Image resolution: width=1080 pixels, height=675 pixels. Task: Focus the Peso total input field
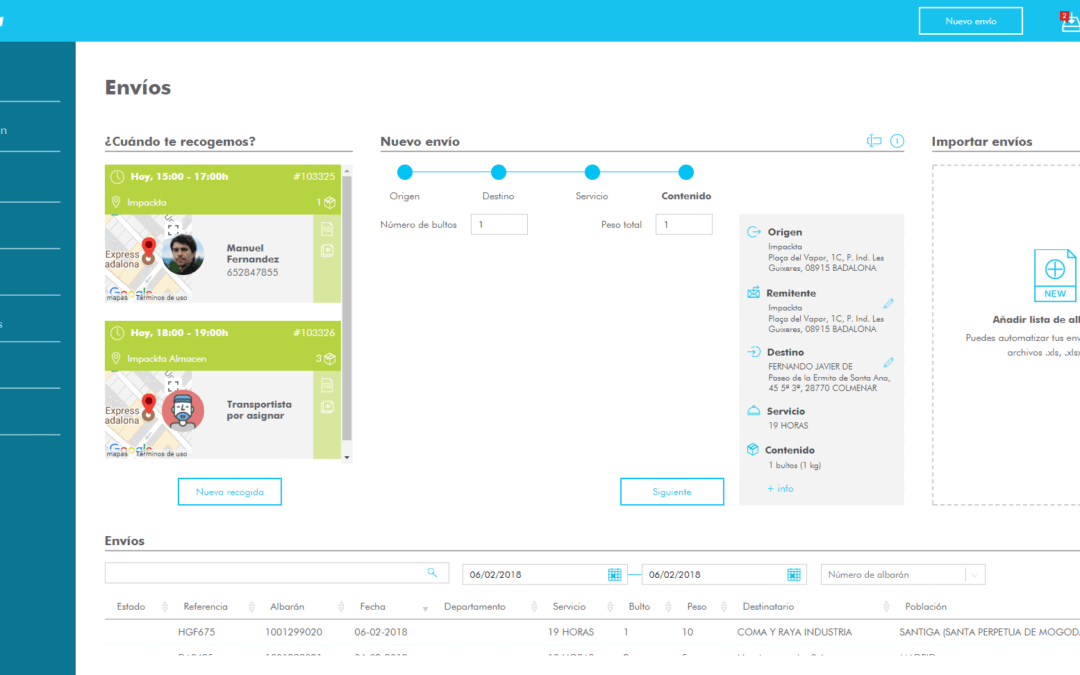pos(684,225)
